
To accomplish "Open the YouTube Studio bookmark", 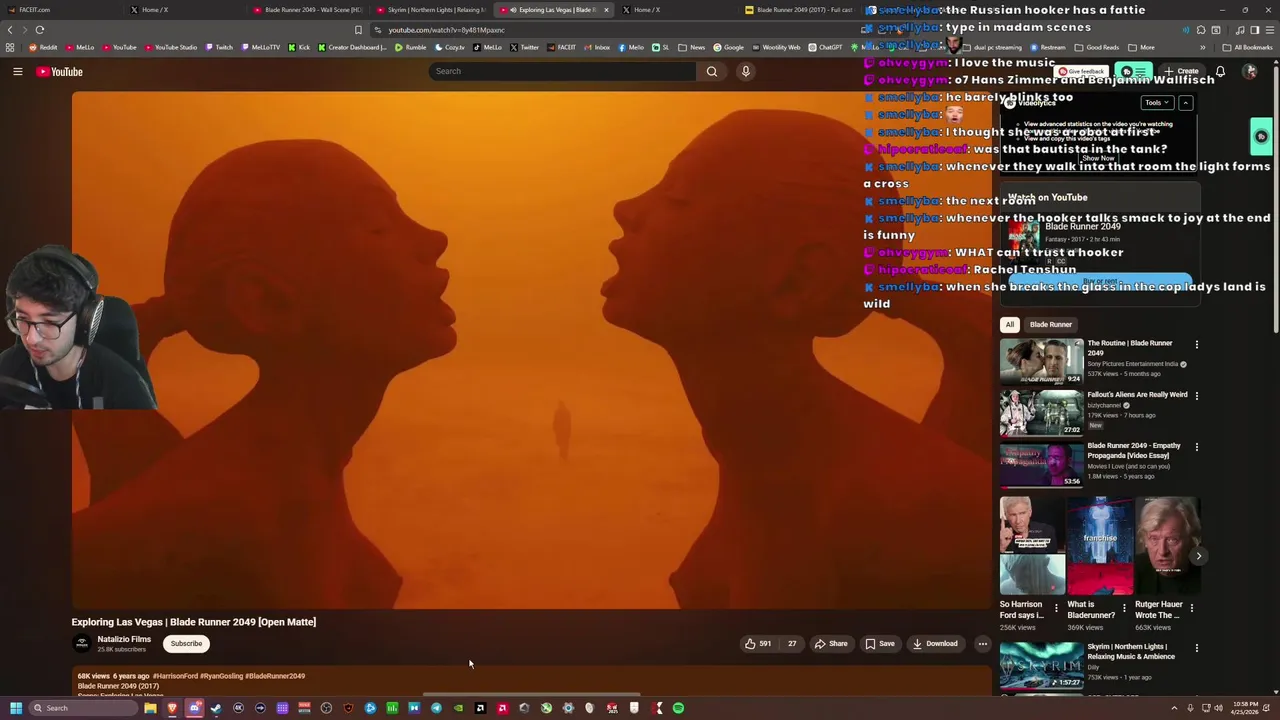I will click(171, 47).
